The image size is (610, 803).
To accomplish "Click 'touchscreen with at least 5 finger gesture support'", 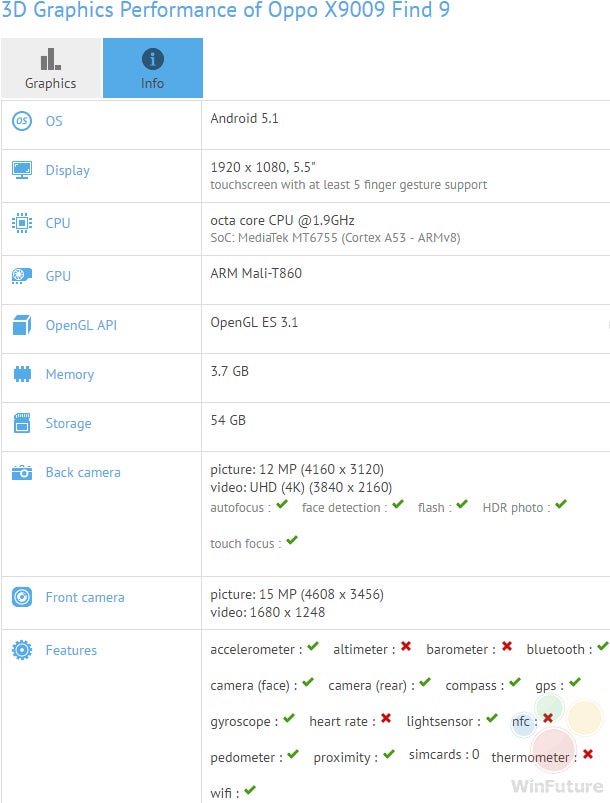I will click(x=348, y=185).
